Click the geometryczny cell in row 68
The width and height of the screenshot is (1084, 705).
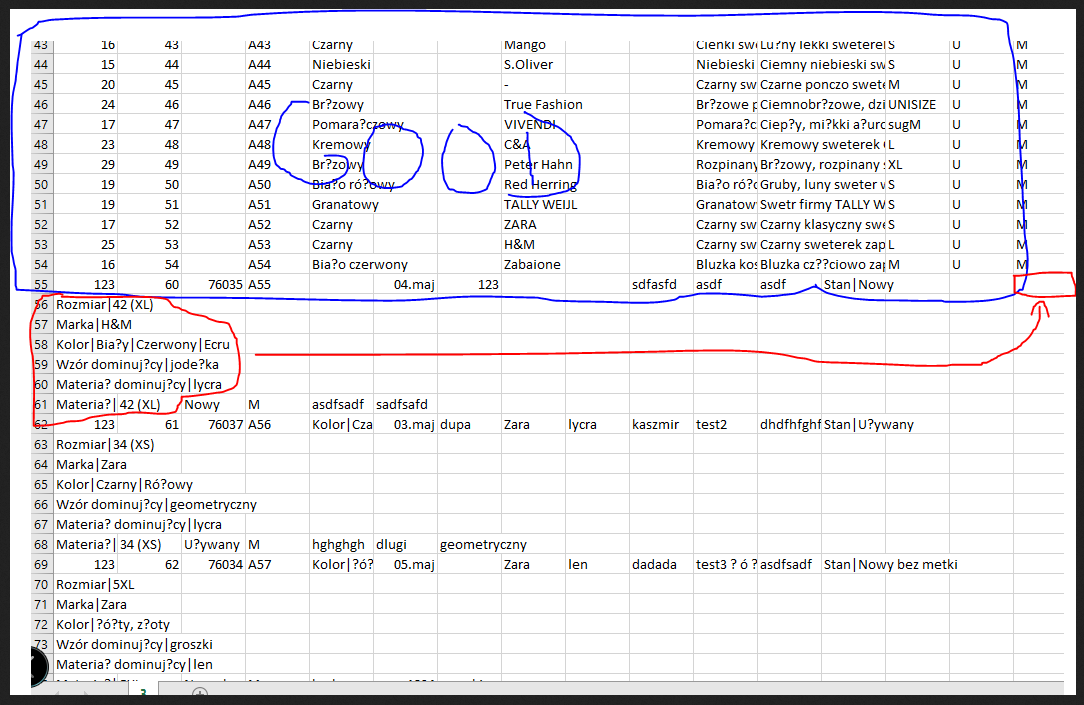(x=483, y=545)
